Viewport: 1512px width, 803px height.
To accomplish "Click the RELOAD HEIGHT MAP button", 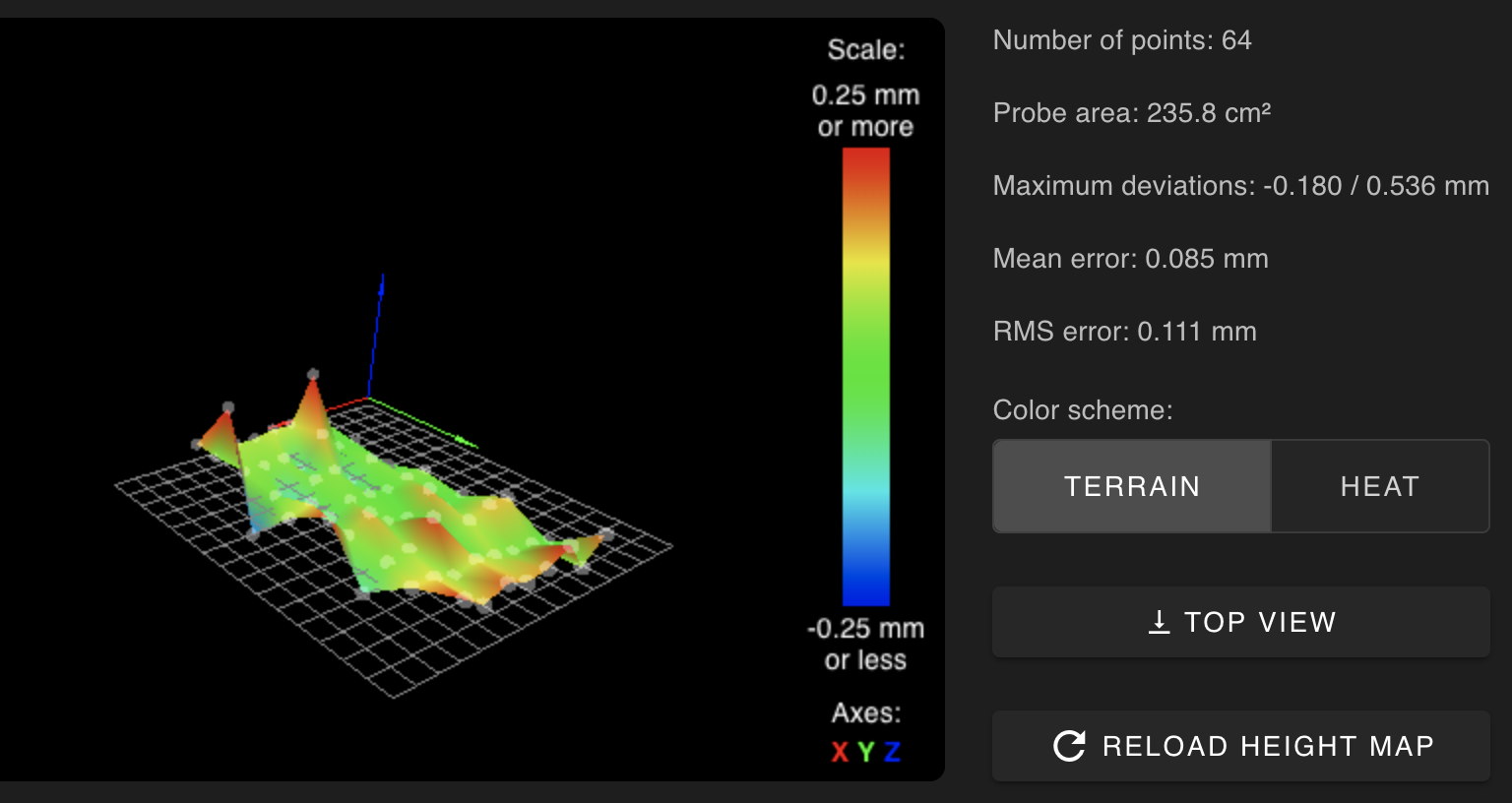I will pyautogui.click(x=1241, y=746).
